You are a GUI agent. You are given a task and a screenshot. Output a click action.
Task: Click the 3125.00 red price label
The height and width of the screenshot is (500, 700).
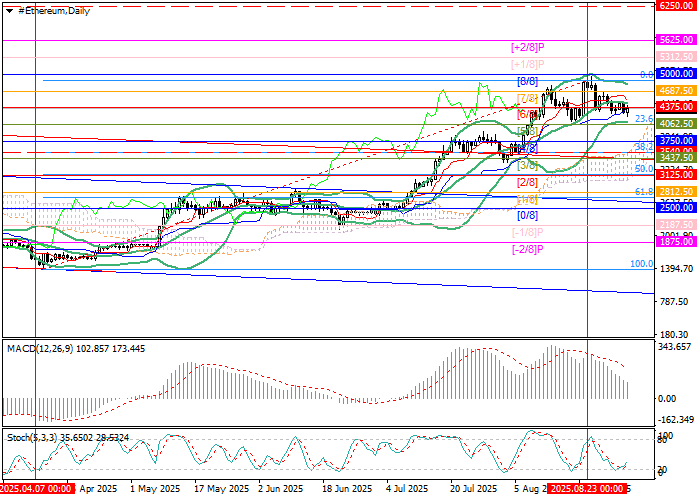[x=676, y=175]
